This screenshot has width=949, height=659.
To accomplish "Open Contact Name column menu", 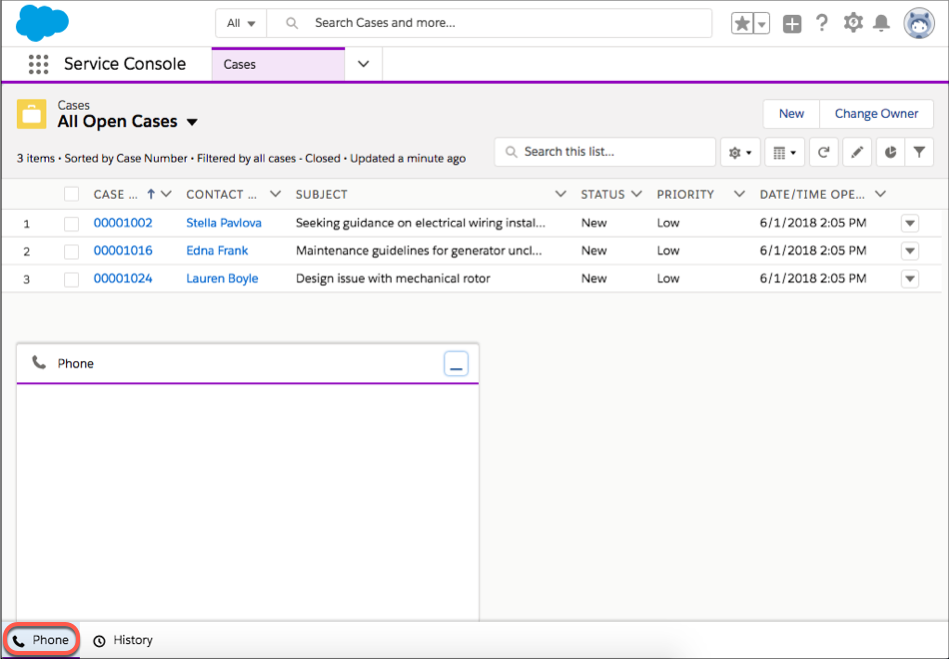I will pyautogui.click(x=275, y=194).
